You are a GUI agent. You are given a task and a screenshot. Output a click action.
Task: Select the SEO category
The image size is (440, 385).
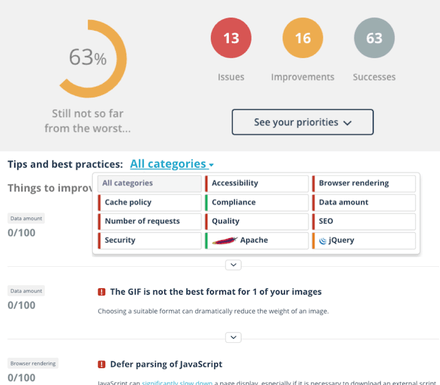pyautogui.click(x=364, y=221)
